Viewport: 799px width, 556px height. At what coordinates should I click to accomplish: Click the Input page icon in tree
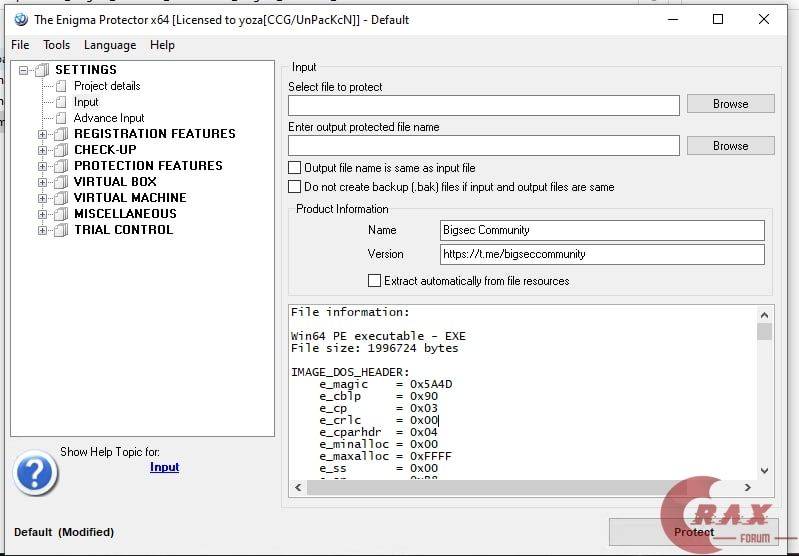coord(61,102)
